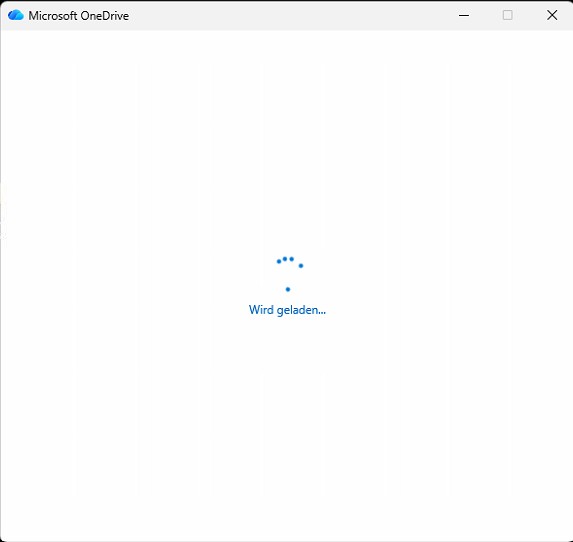Click the OneDrive cloud icon in title bar

tap(16, 15)
